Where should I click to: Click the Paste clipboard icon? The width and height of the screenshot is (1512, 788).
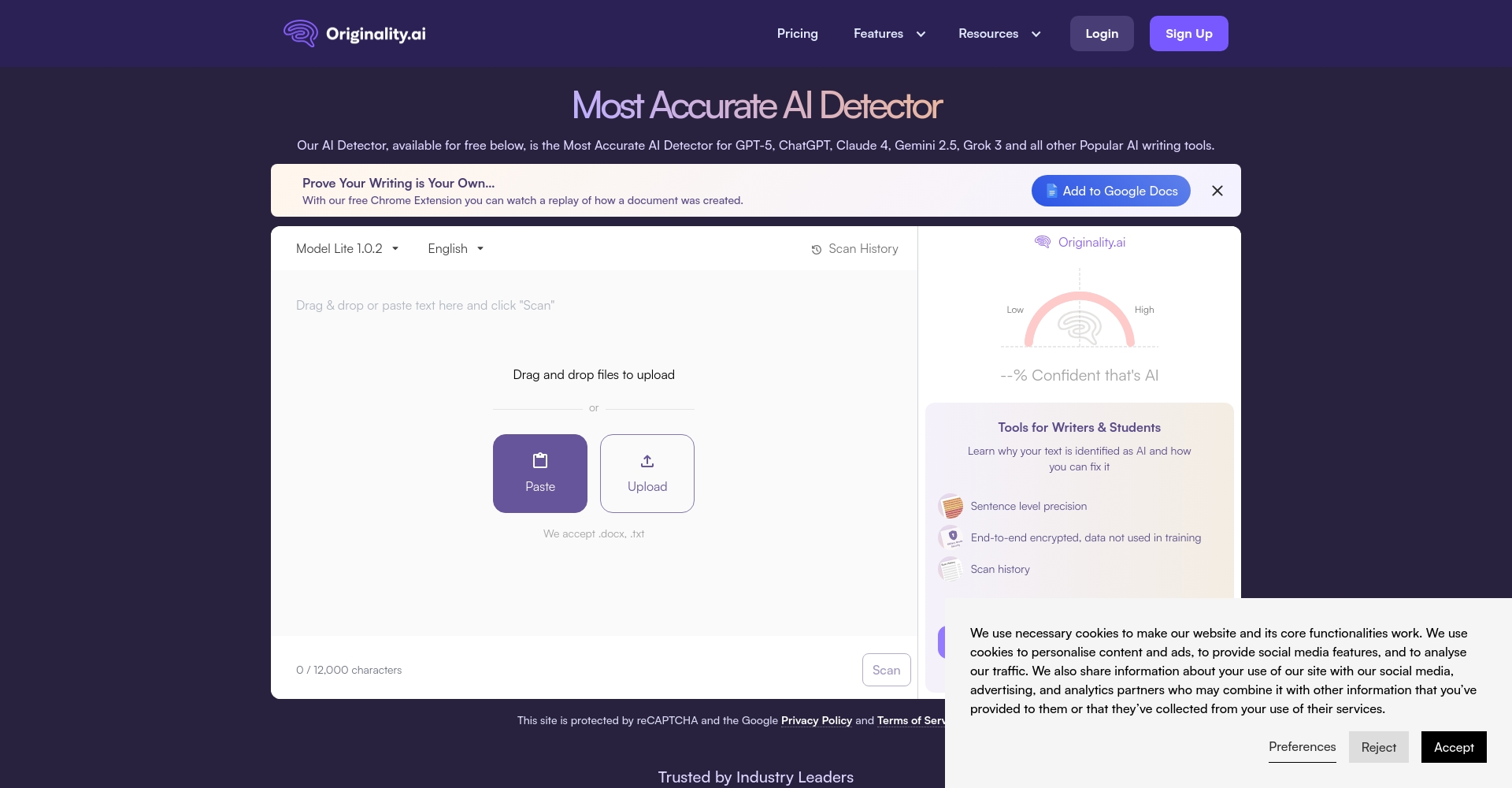point(540,461)
